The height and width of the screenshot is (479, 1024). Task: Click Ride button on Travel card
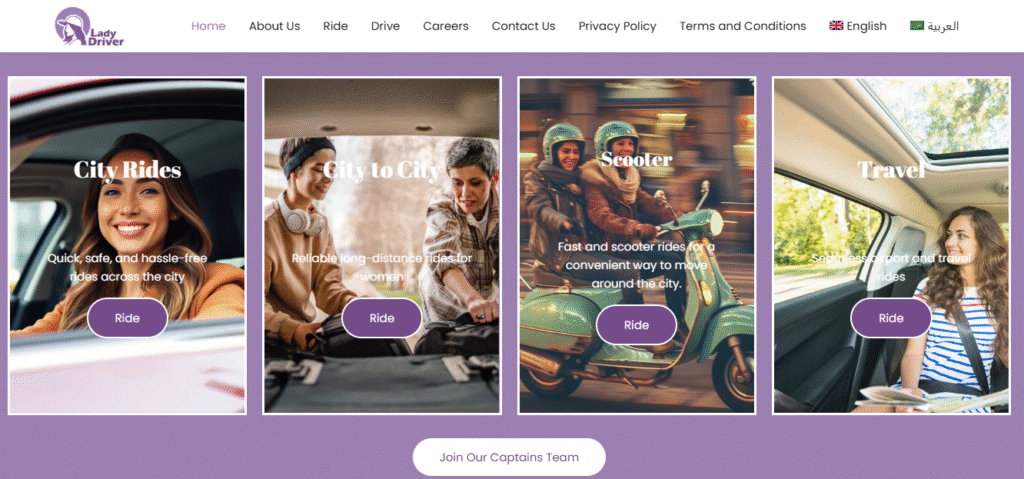[x=891, y=318]
